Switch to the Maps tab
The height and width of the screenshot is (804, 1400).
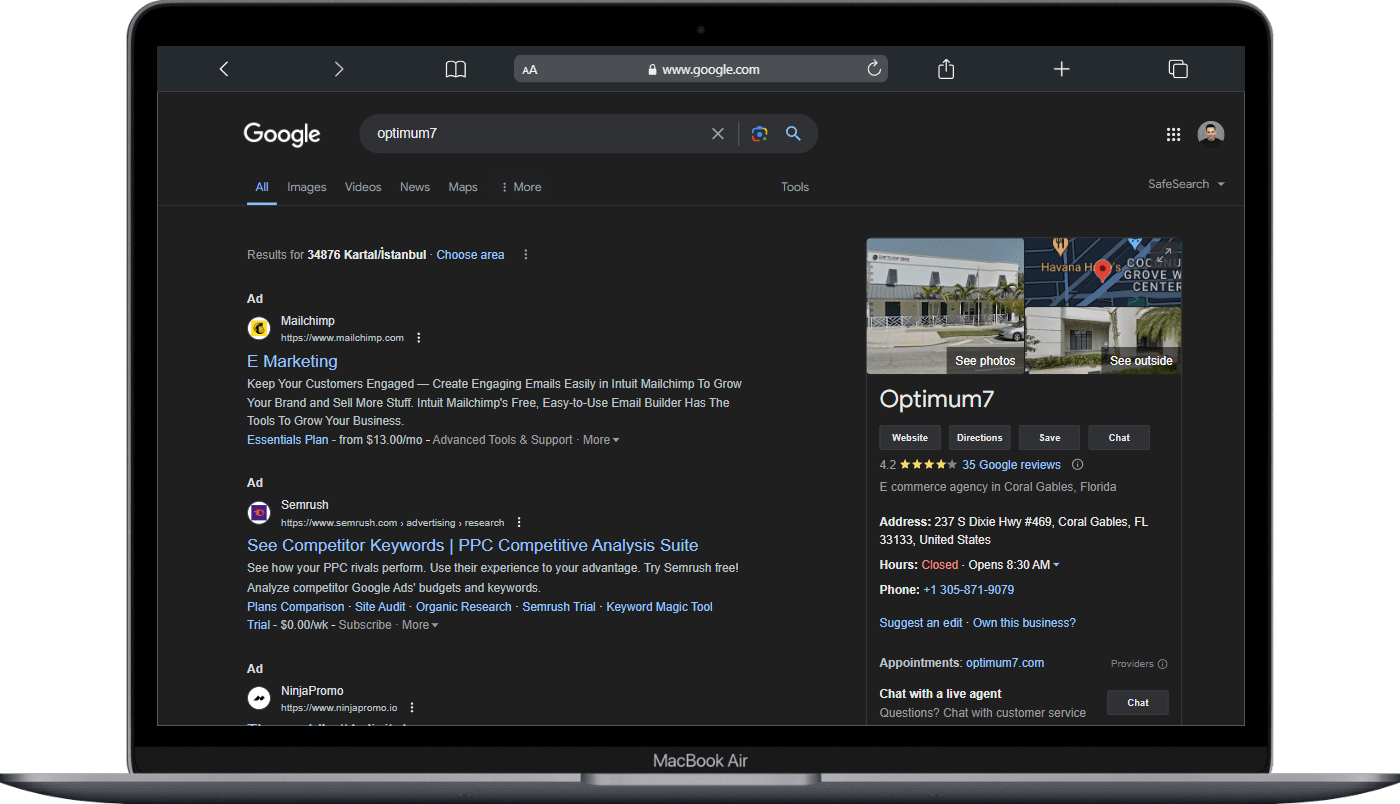(463, 187)
